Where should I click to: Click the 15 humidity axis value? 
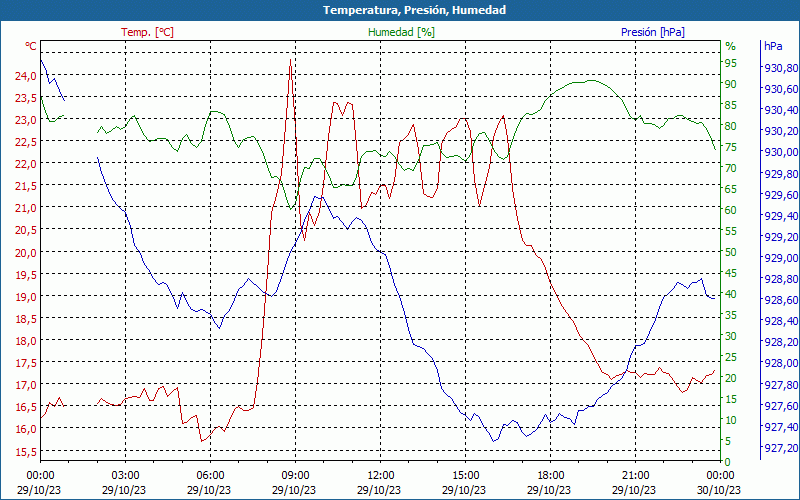[731, 399]
